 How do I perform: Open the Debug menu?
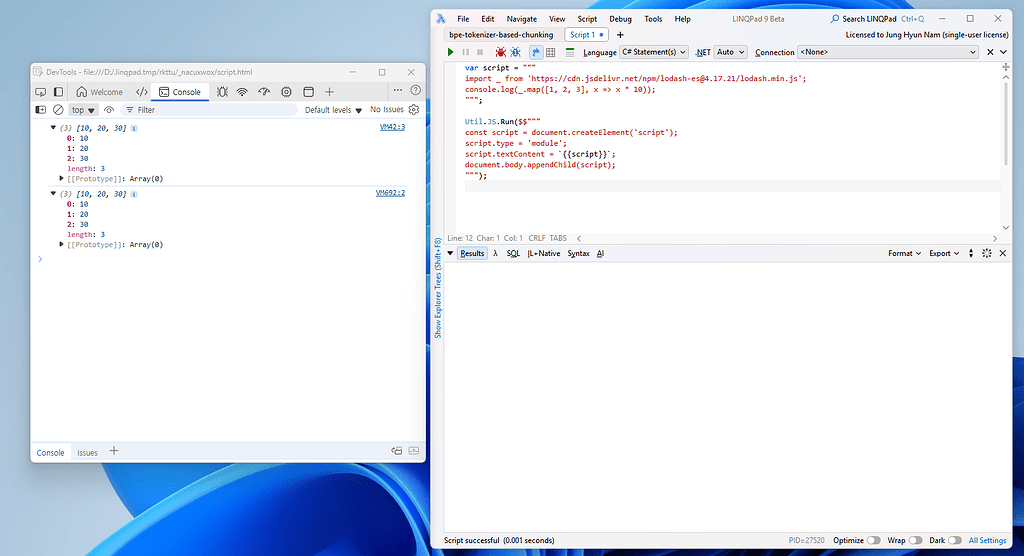[620, 19]
